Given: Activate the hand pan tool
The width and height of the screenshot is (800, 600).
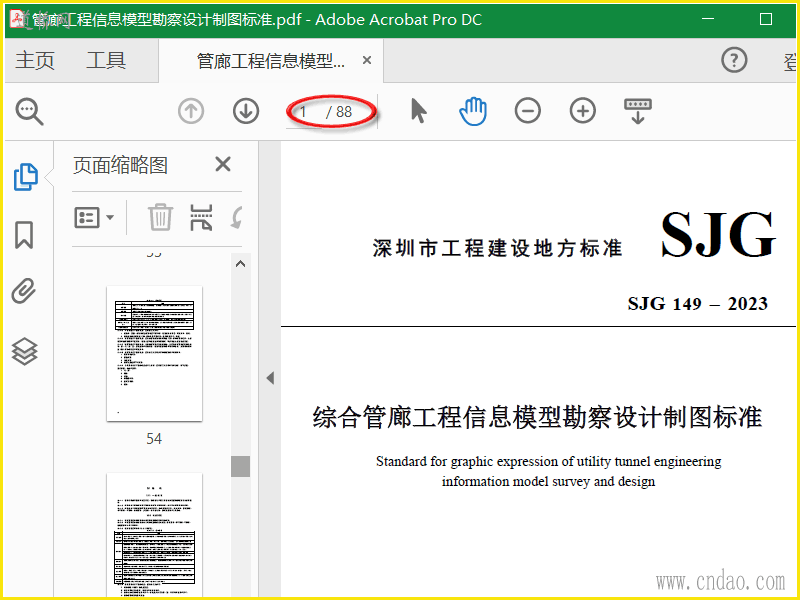Looking at the screenshot, I should coord(473,111).
